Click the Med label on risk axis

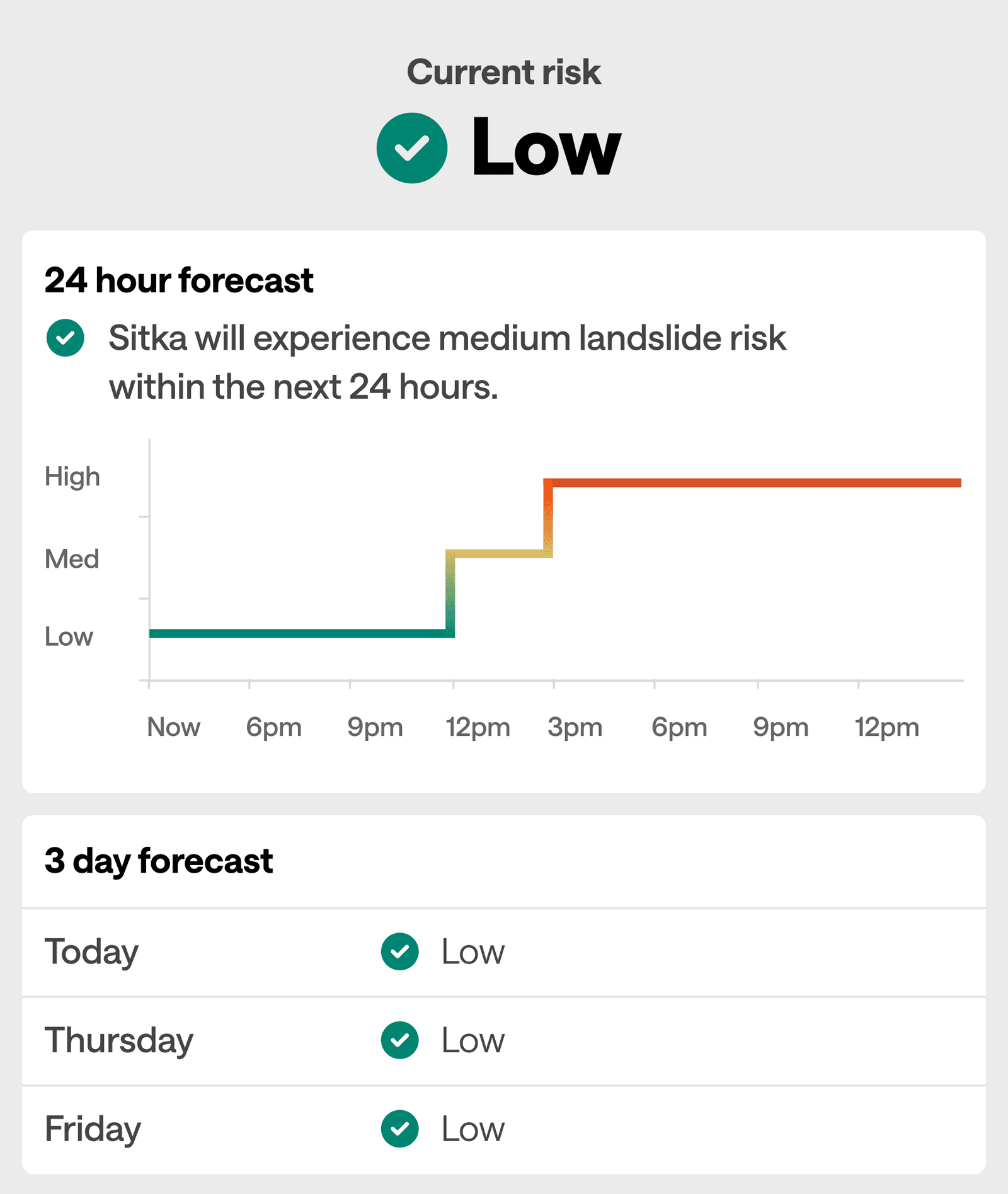[x=72, y=559]
